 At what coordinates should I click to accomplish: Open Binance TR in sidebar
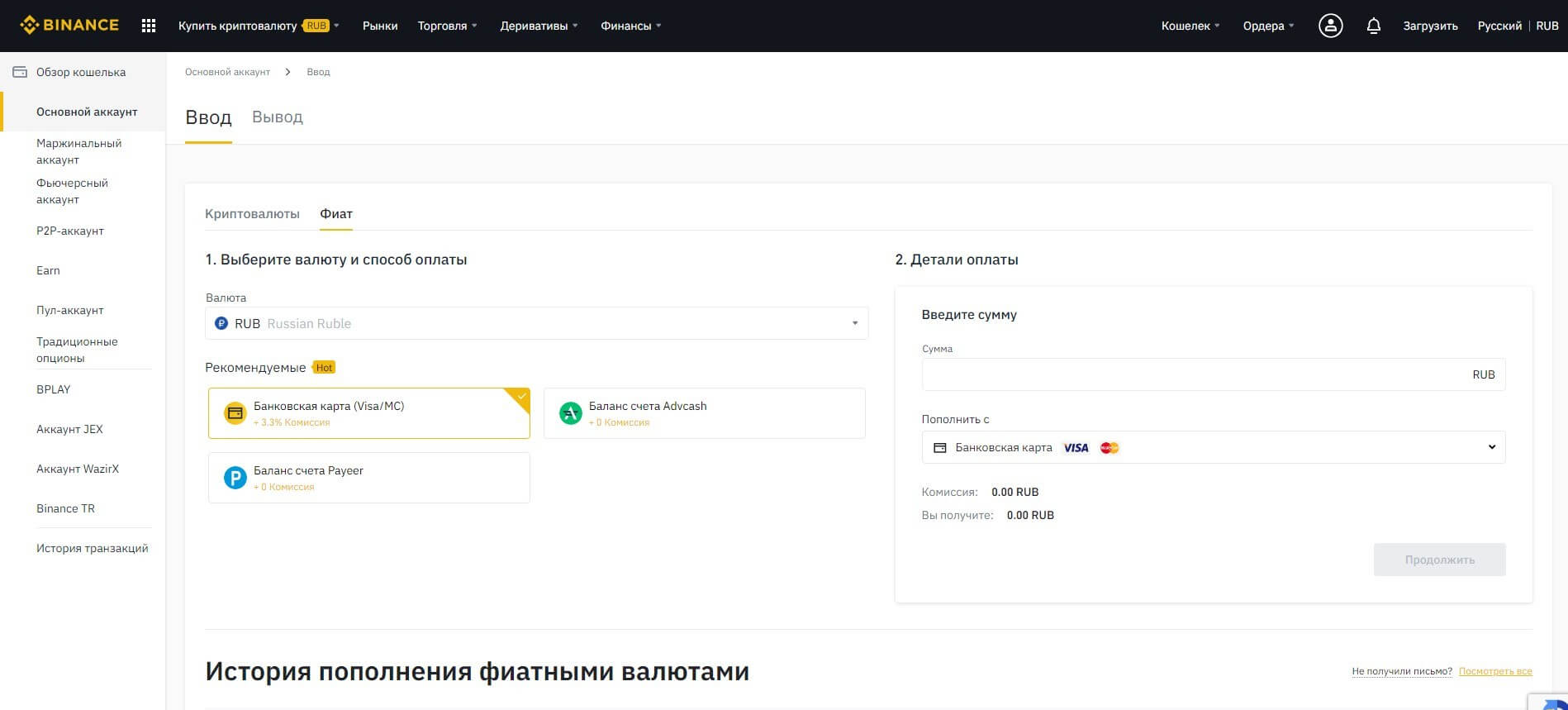pos(65,508)
